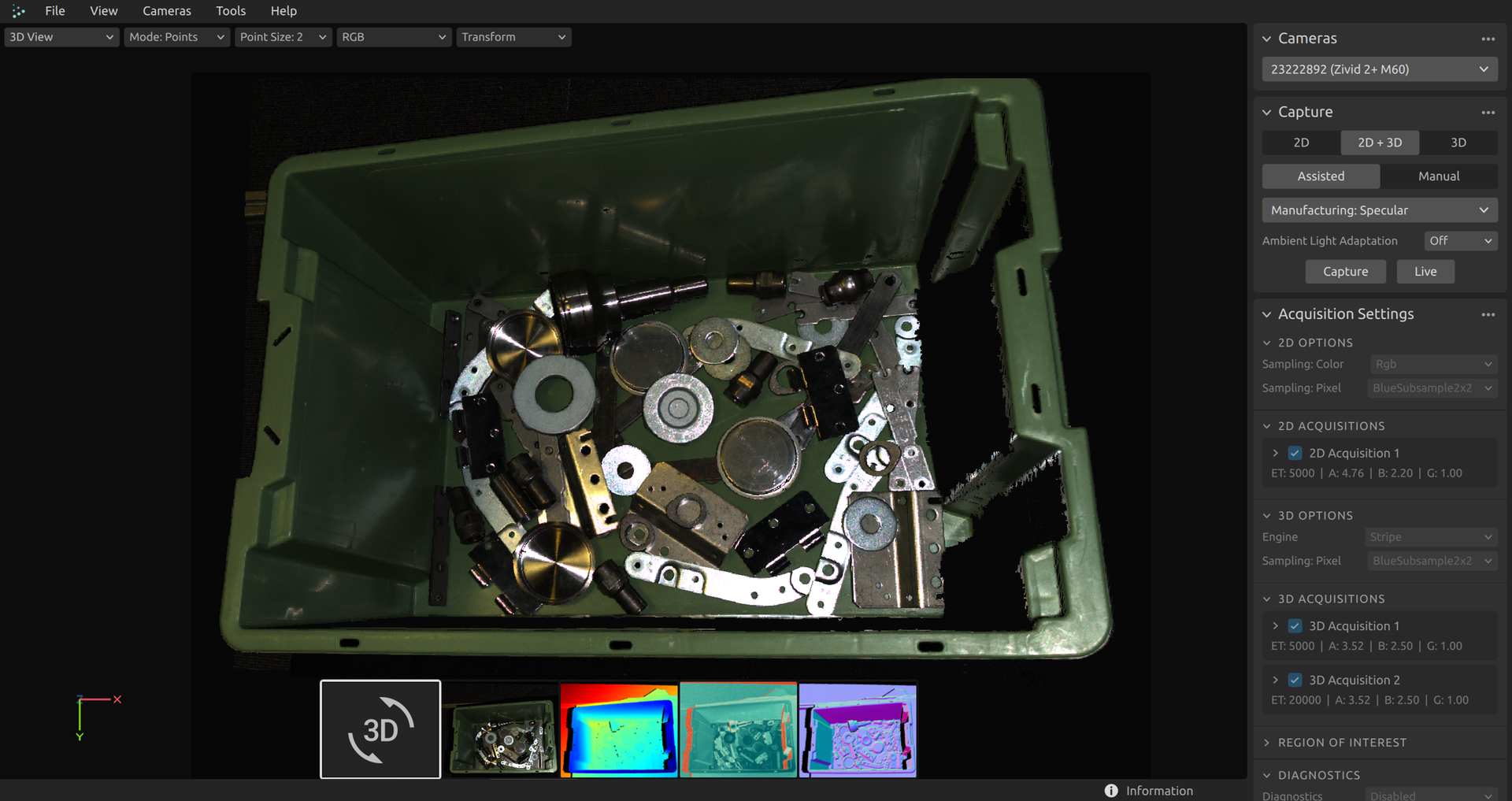The height and width of the screenshot is (801, 1512).
Task: Open the Point Size dropdown
Action: pos(283,37)
